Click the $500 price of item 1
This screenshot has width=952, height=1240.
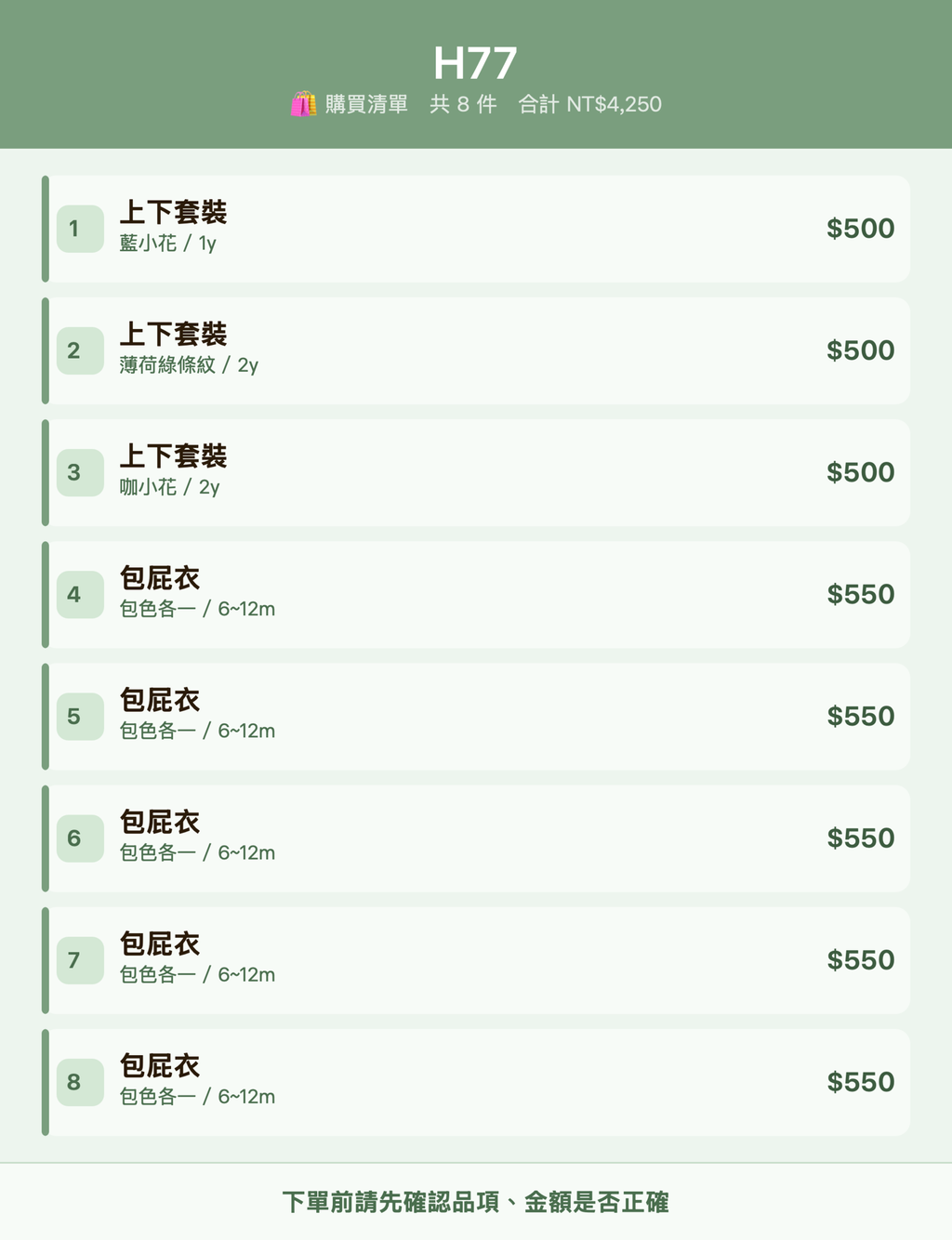(x=861, y=229)
